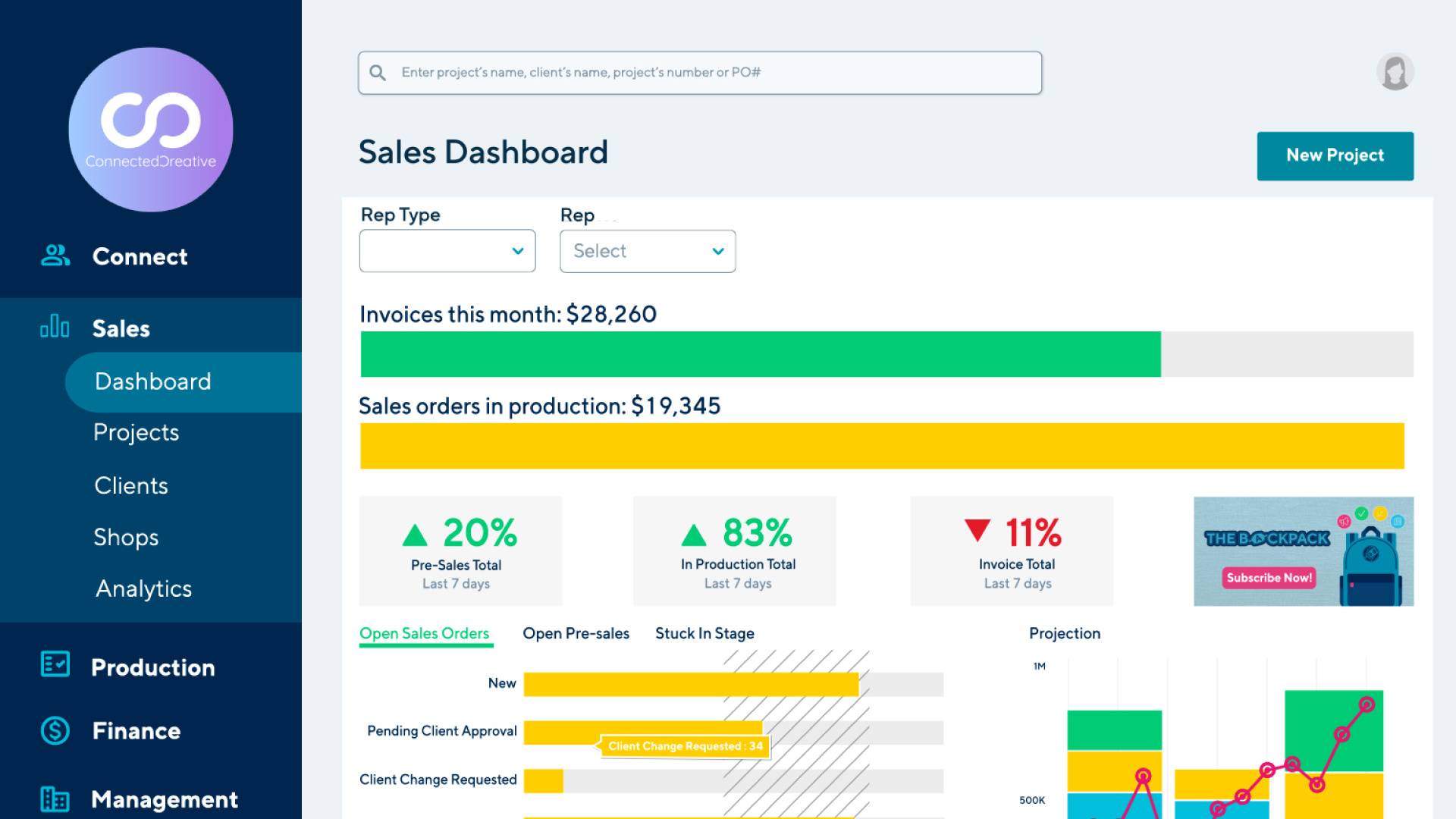
Task: Click the ConnectedCreative logo
Action: [x=150, y=129]
